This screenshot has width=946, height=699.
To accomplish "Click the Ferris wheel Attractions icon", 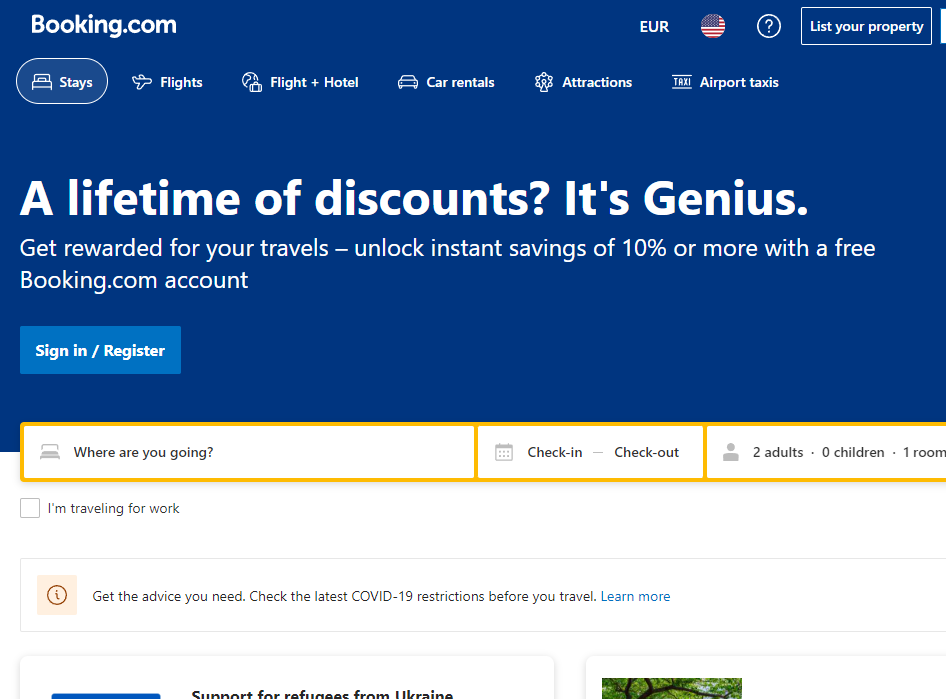I will point(544,82).
